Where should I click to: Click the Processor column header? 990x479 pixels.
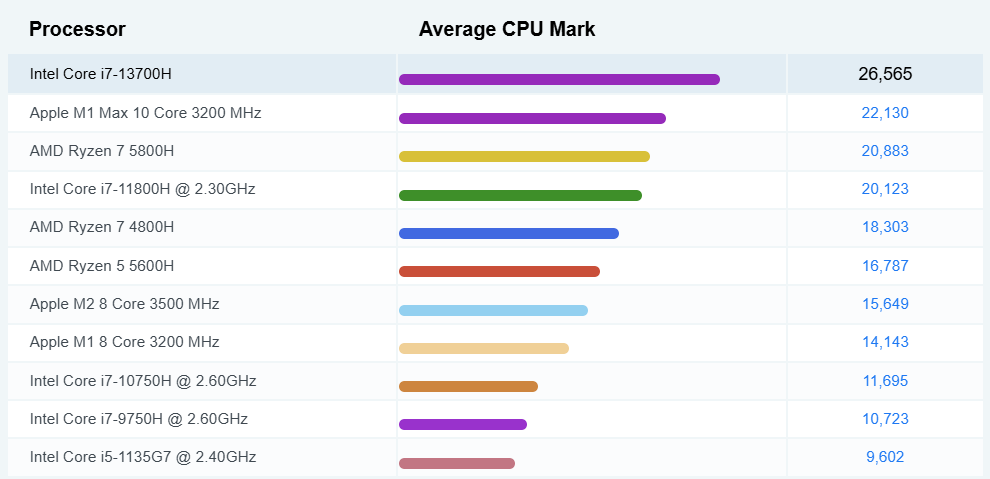[x=77, y=29]
